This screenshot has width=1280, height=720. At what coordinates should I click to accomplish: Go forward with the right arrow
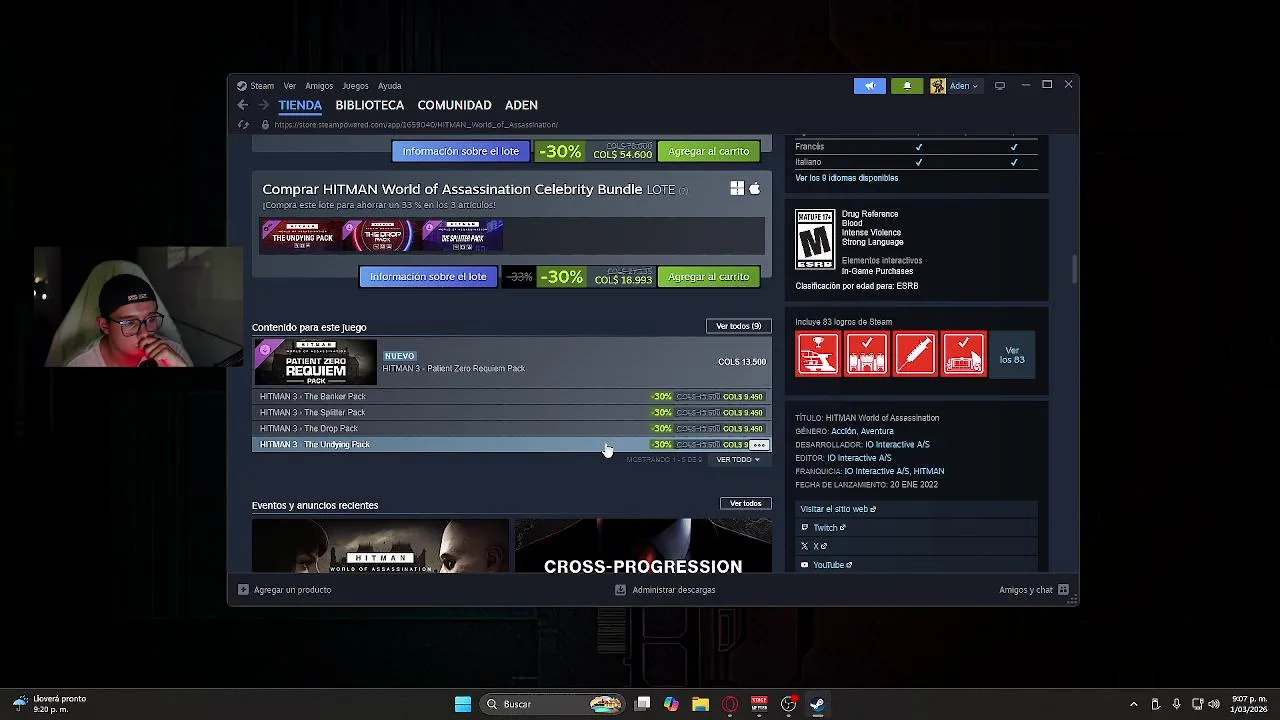(x=264, y=105)
